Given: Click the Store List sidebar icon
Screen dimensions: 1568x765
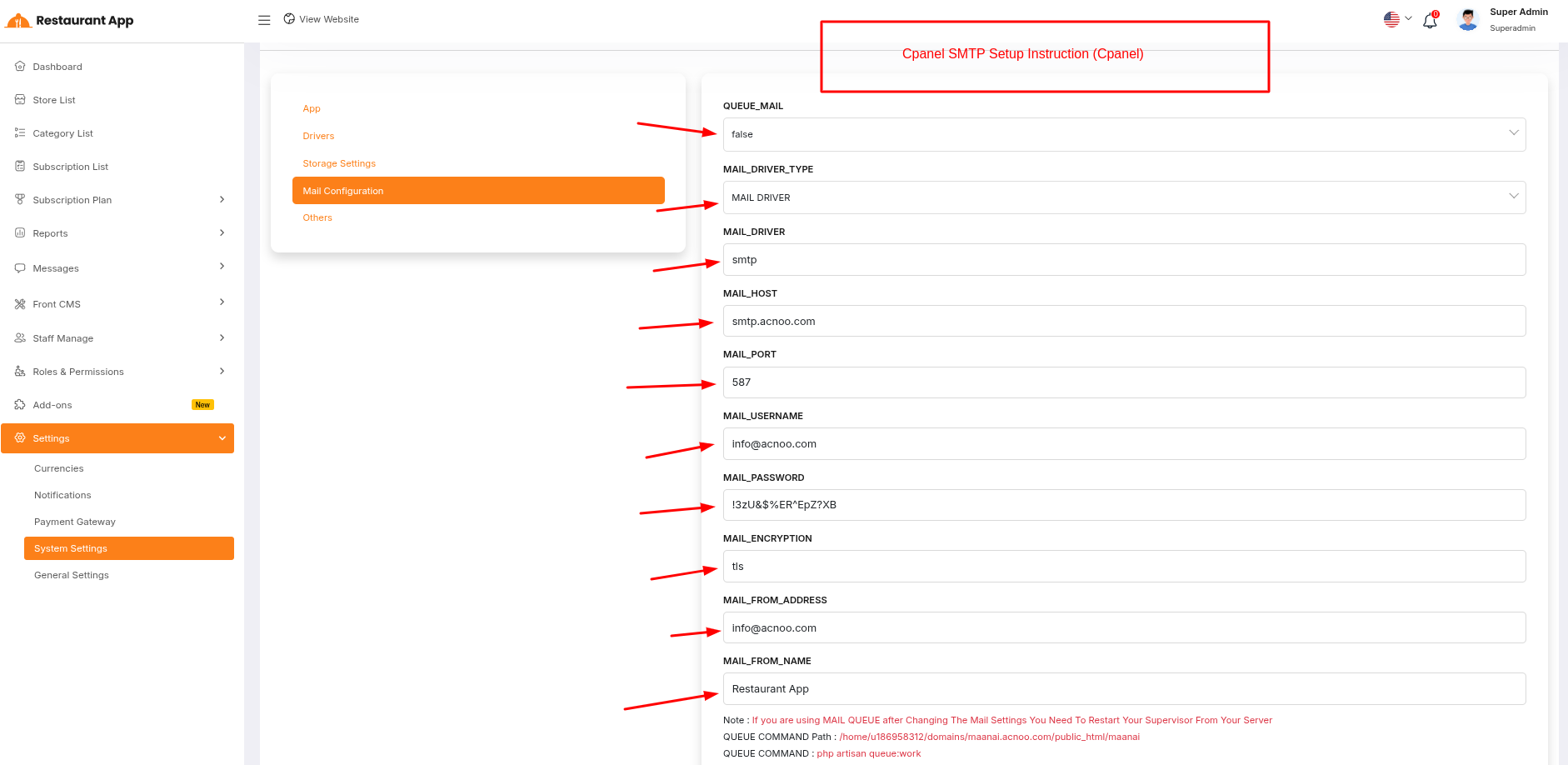Looking at the screenshot, I should coord(20,100).
